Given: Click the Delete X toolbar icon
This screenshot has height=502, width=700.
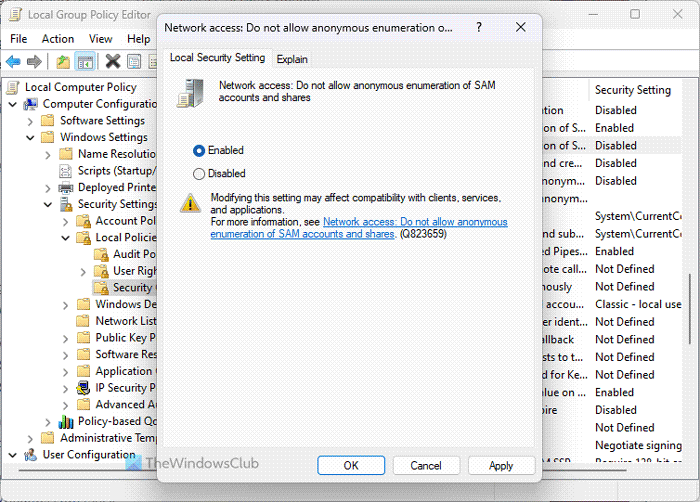Looking at the screenshot, I should point(112,61).
